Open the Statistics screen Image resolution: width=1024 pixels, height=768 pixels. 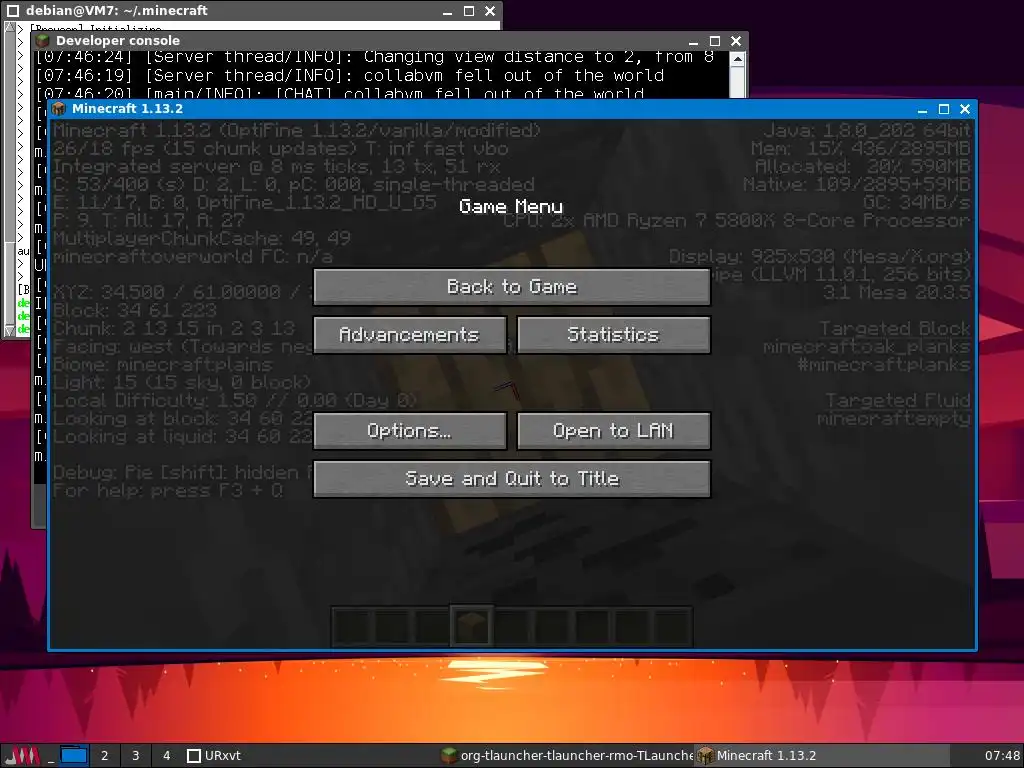[x=613, y=335]
